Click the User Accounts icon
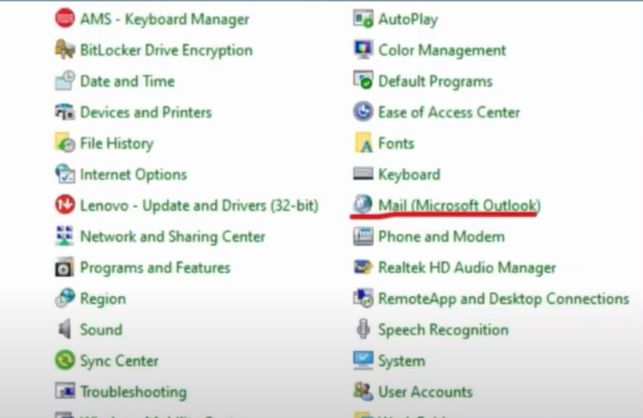Viewport: 643px width, 418px height. [x=363, y=391]
